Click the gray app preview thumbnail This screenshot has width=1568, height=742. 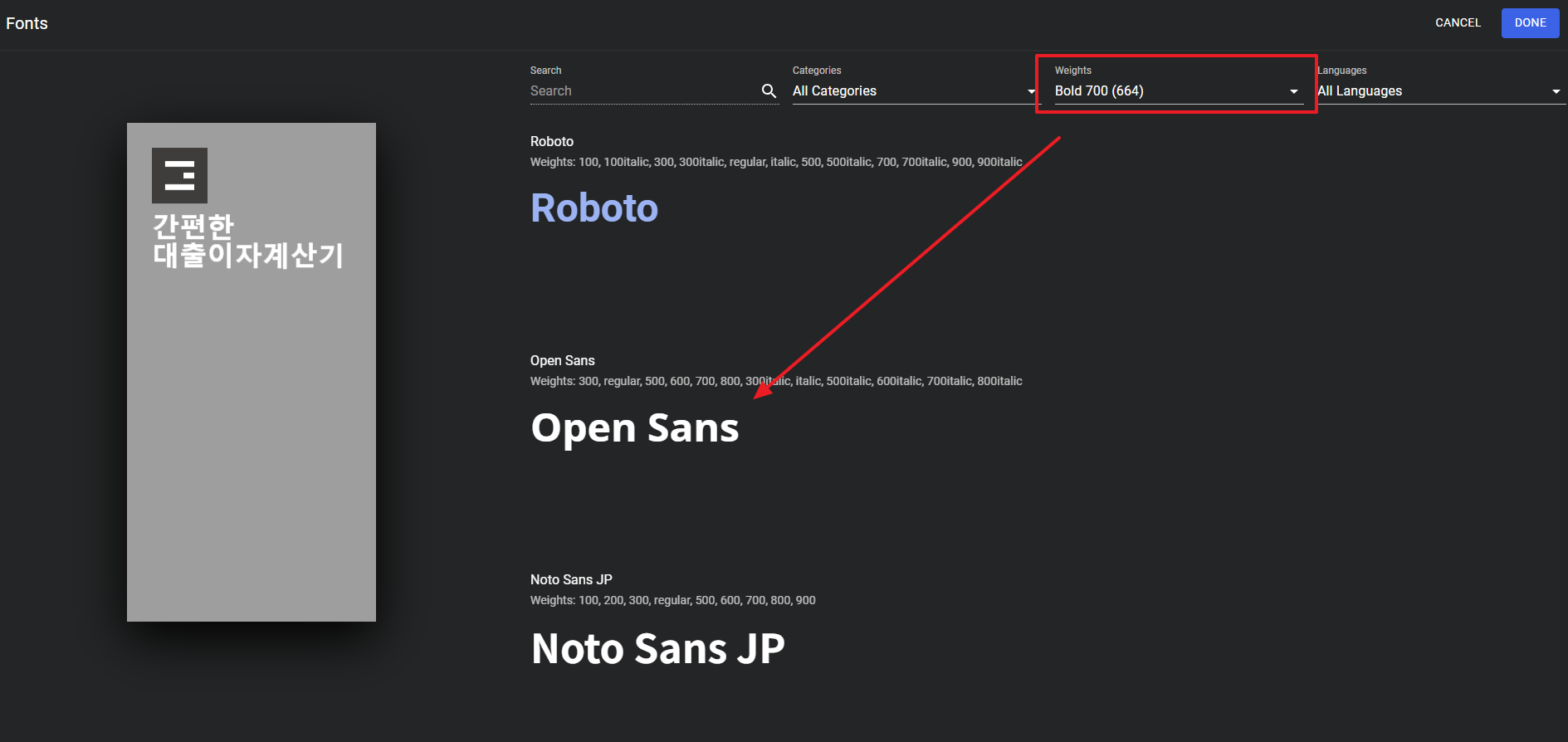[252, 372]
